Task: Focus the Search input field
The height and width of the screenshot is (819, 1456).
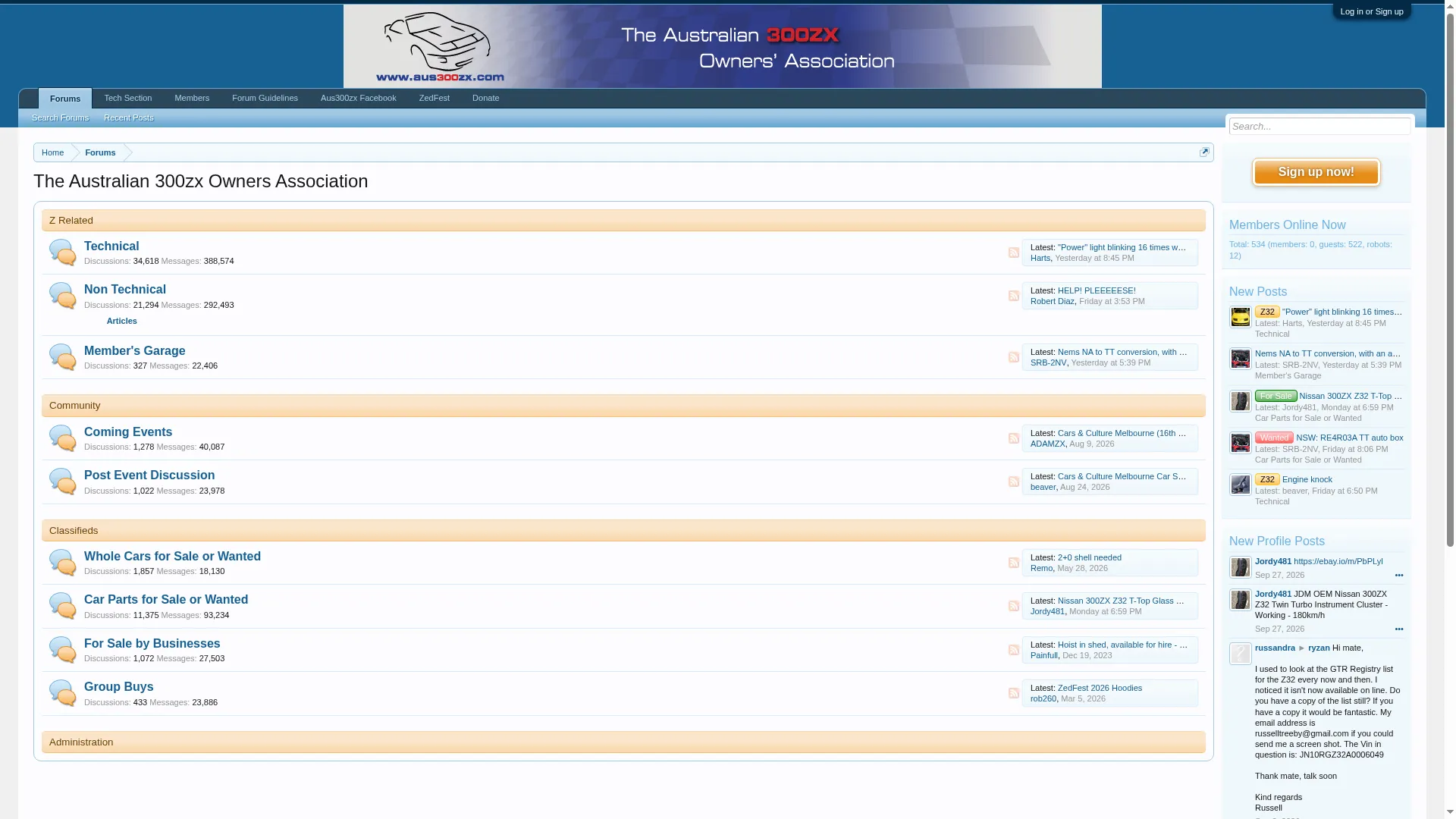Action: [1319, 127]
